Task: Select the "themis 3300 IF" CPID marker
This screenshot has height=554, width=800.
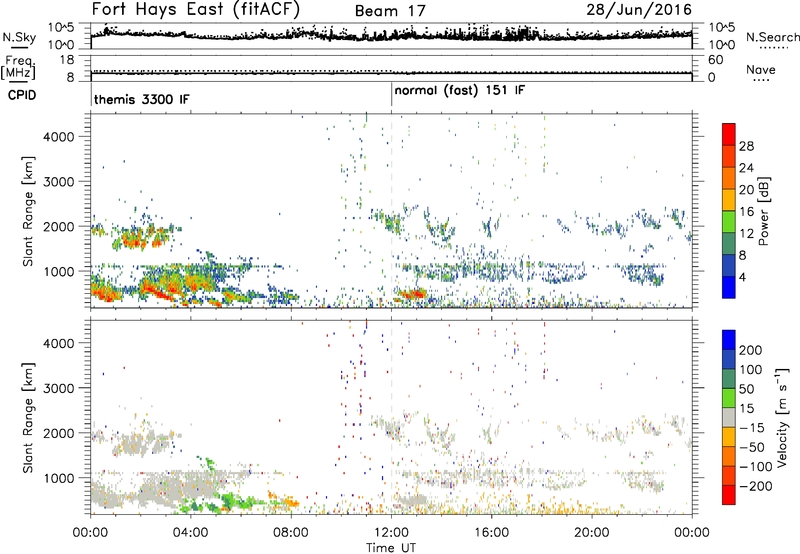Action: pos(141,99)
